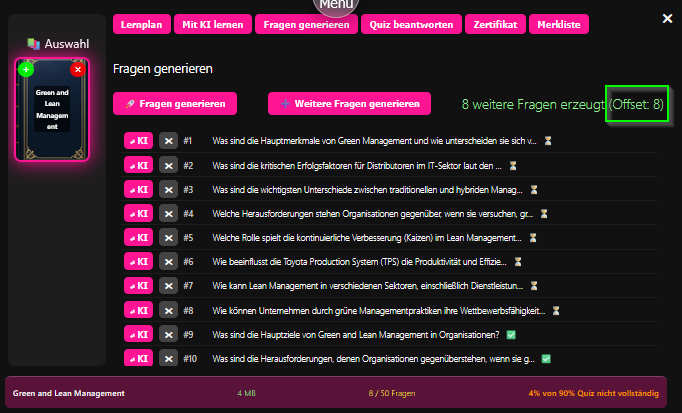Remove question #7 using its X icon
682x413 pixels.
(168, 286)
